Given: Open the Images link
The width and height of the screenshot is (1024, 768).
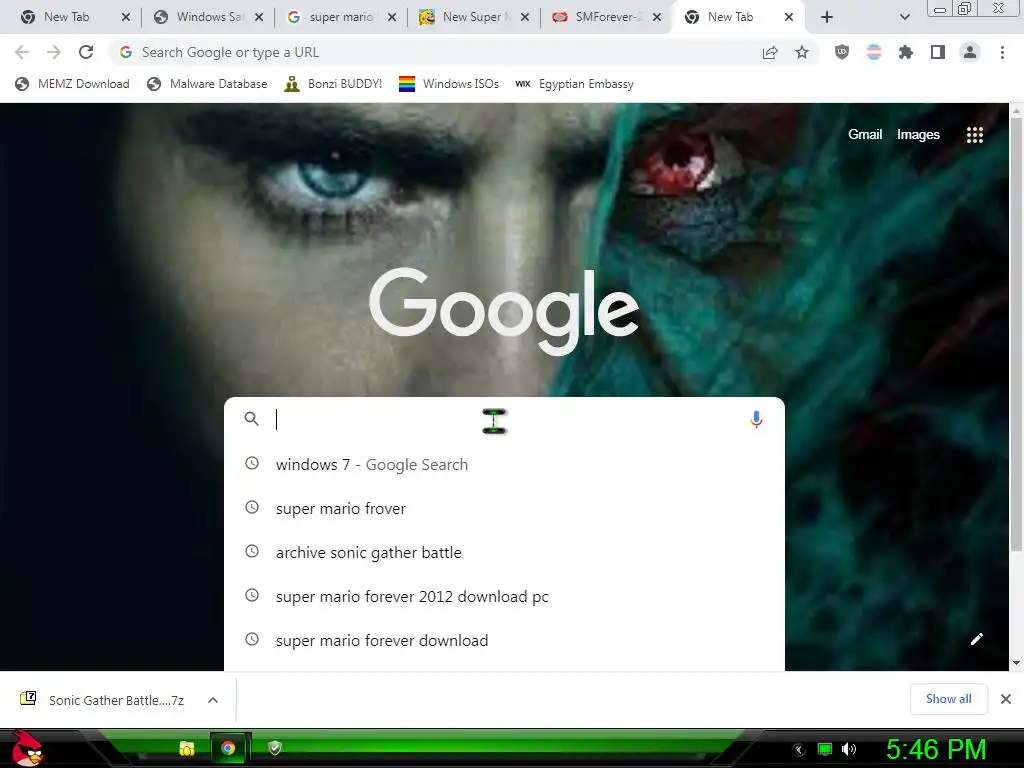Looking at the screenshot, I should (x=918, y=135).
